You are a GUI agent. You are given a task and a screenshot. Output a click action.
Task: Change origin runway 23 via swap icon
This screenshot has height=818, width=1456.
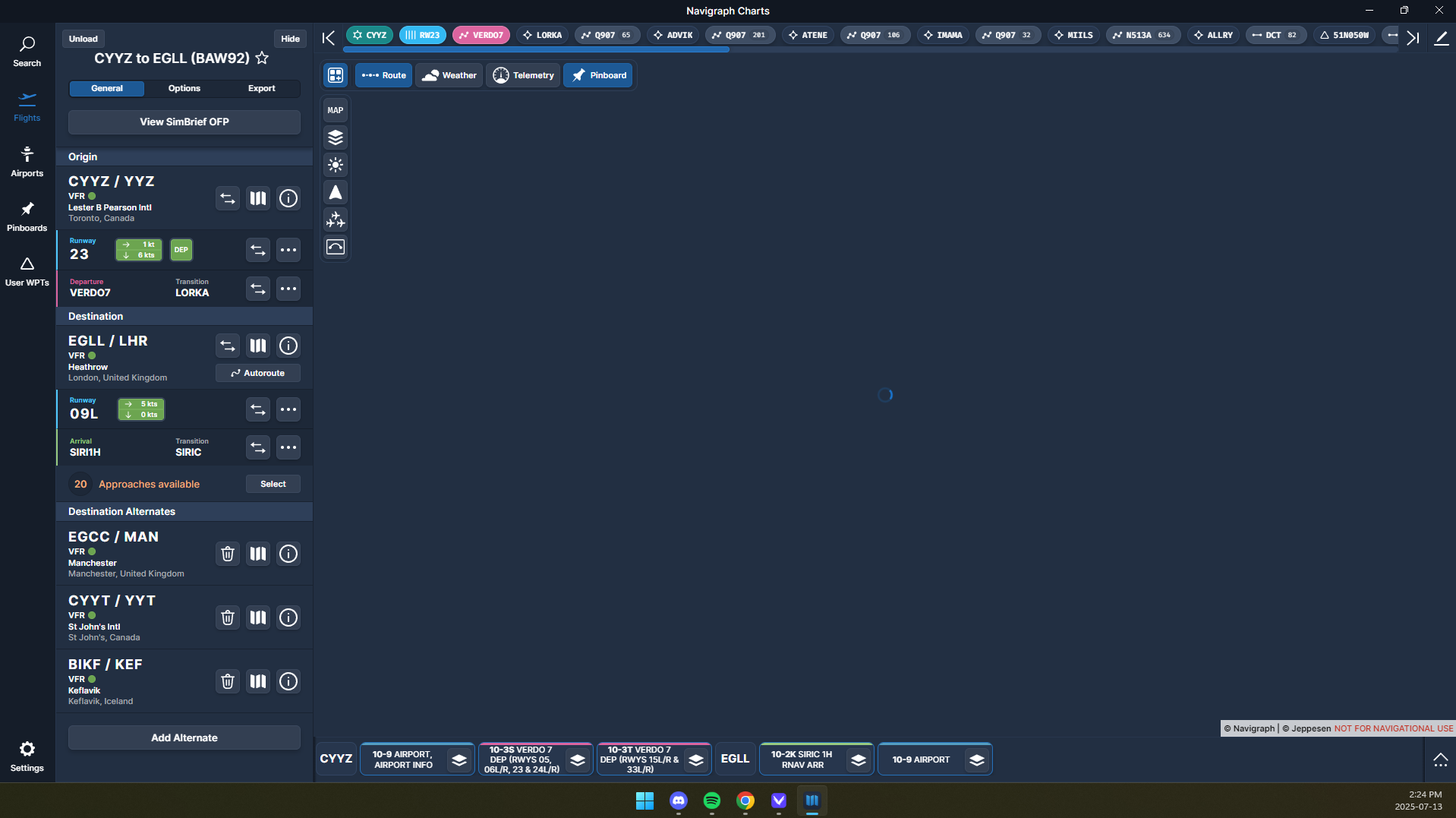[x=258, y=250]
